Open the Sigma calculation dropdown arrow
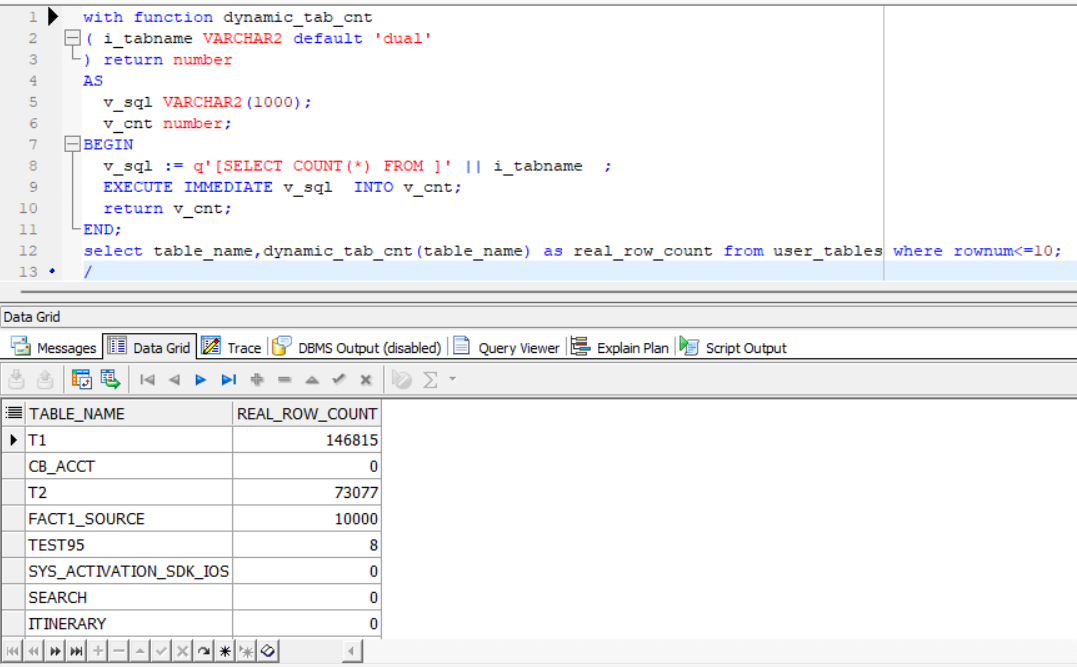The height and width of the screenshot is (667, 1077). click(x=452, y=380)
